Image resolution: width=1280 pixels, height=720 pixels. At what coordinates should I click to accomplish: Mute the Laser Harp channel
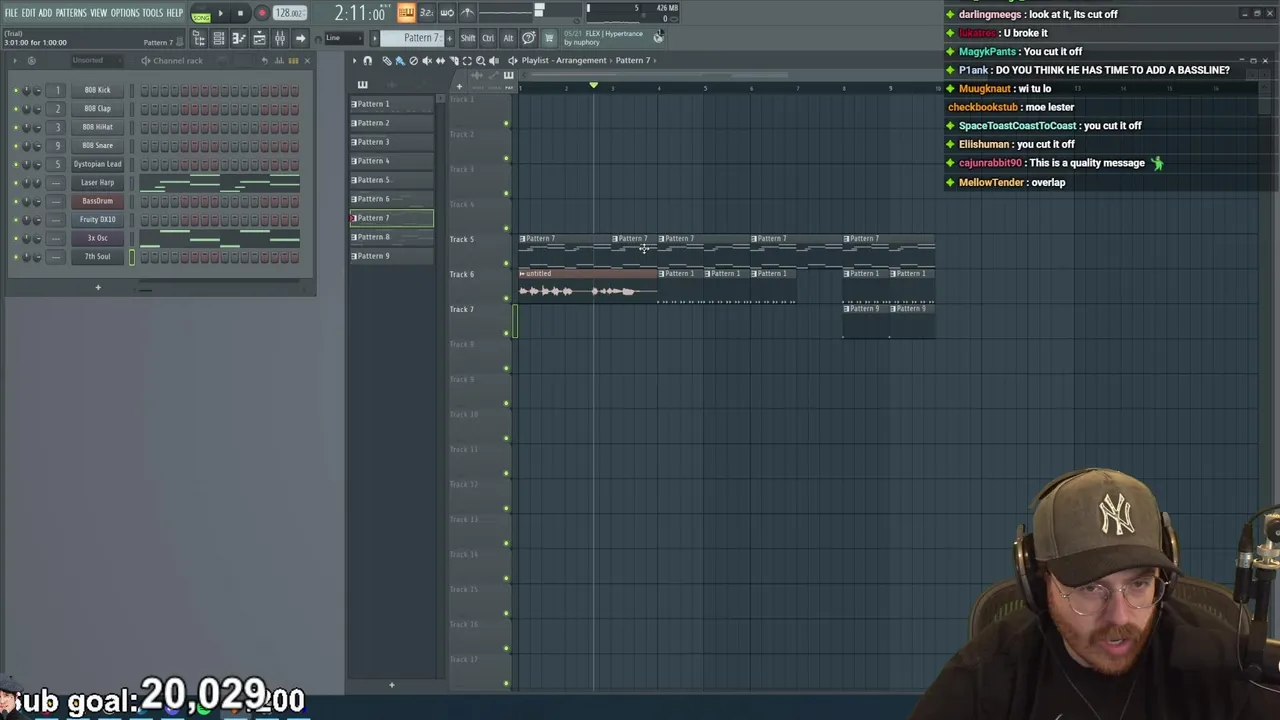click(x=16, y=182)
